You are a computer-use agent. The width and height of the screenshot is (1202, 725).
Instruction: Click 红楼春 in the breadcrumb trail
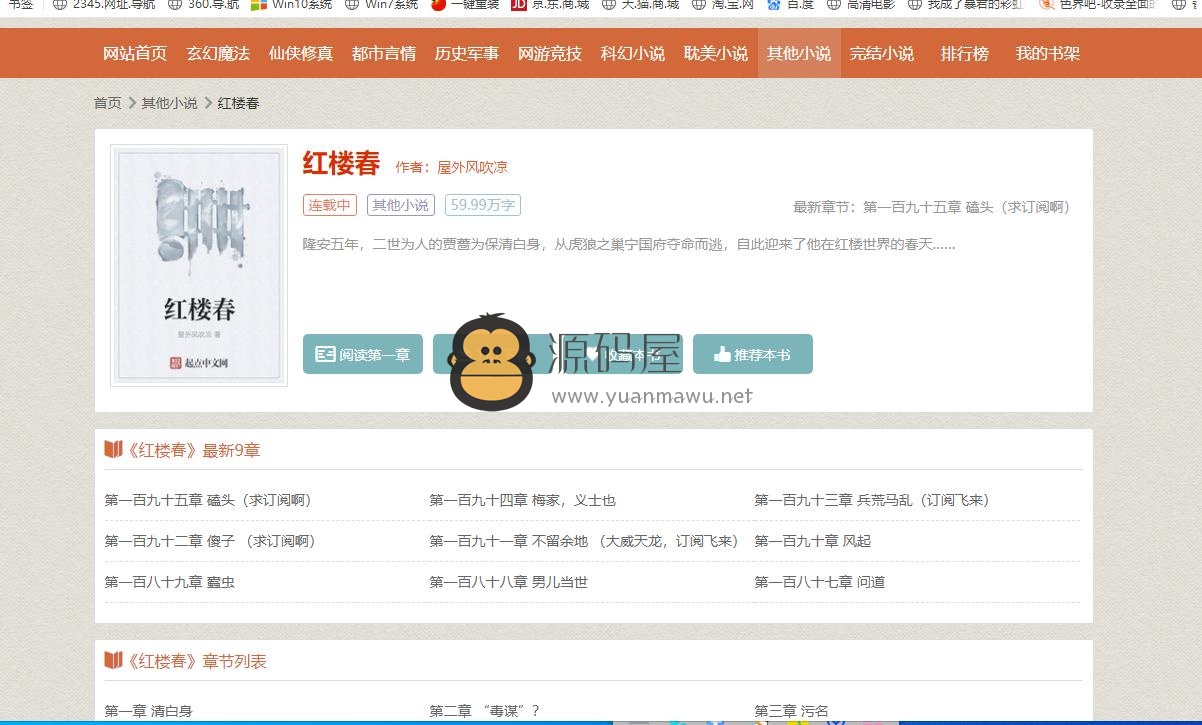tap(238, 103)
